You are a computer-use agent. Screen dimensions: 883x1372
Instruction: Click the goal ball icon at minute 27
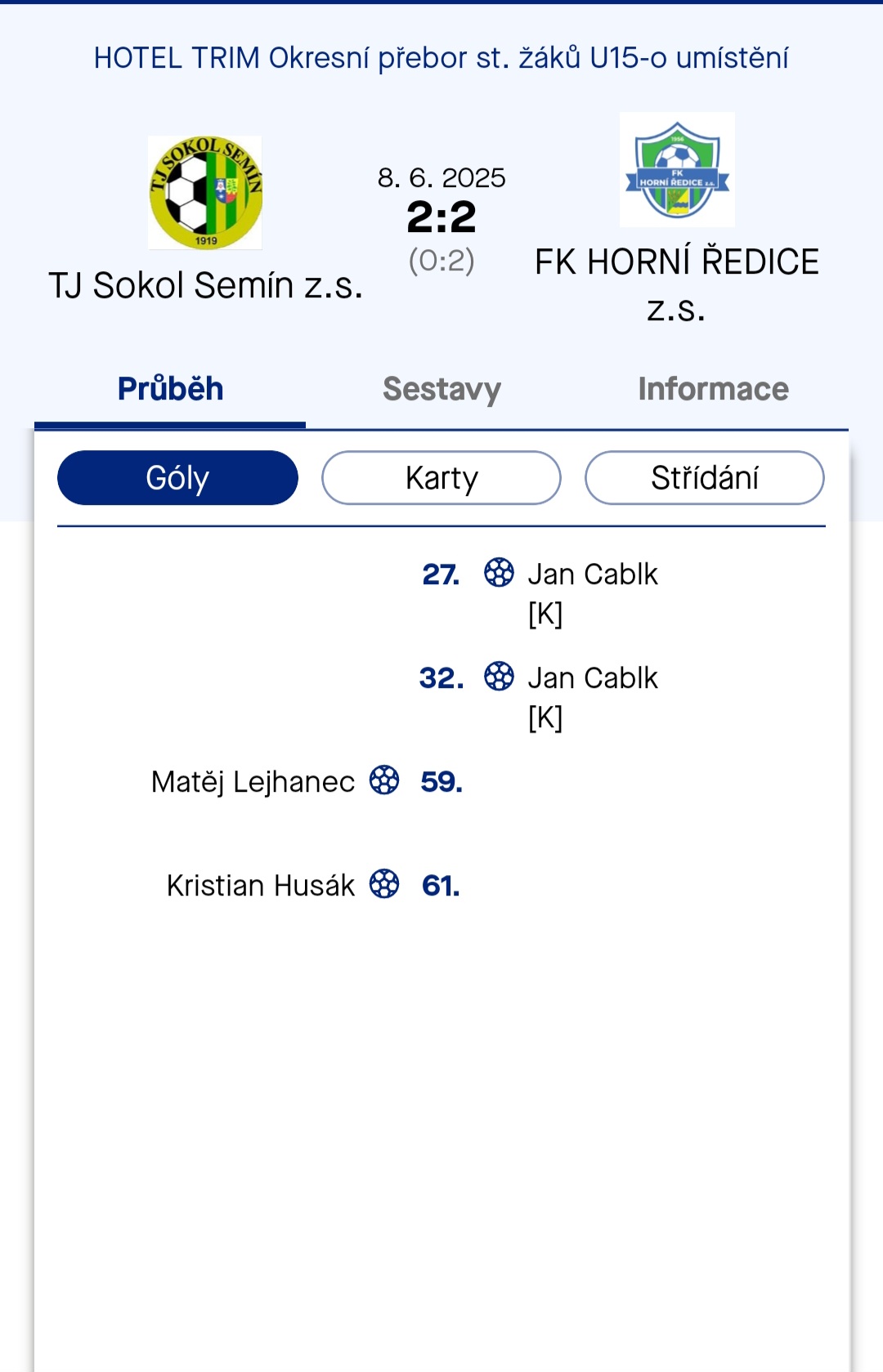click(x=499, y=573)
